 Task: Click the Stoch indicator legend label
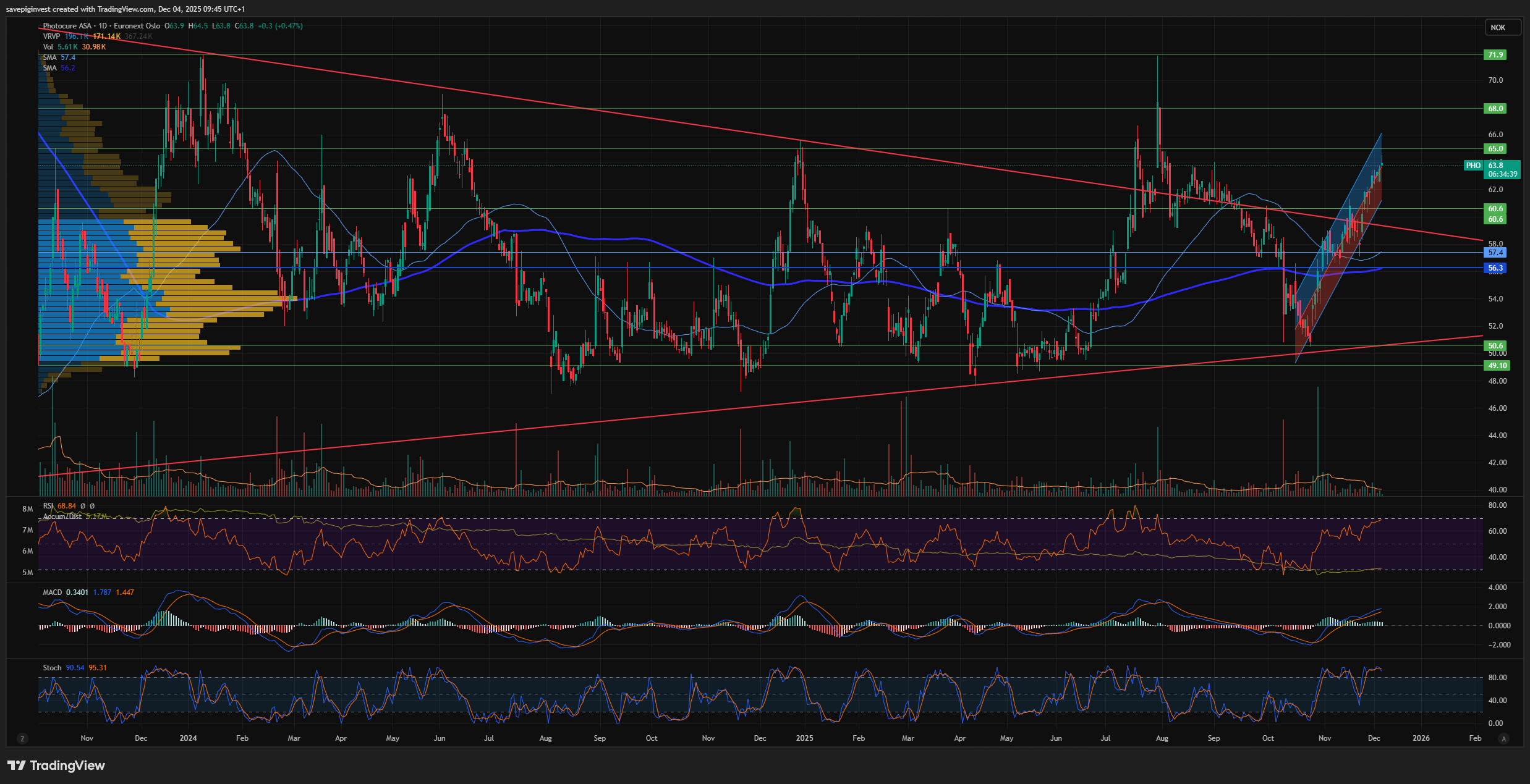click(52, 668)
